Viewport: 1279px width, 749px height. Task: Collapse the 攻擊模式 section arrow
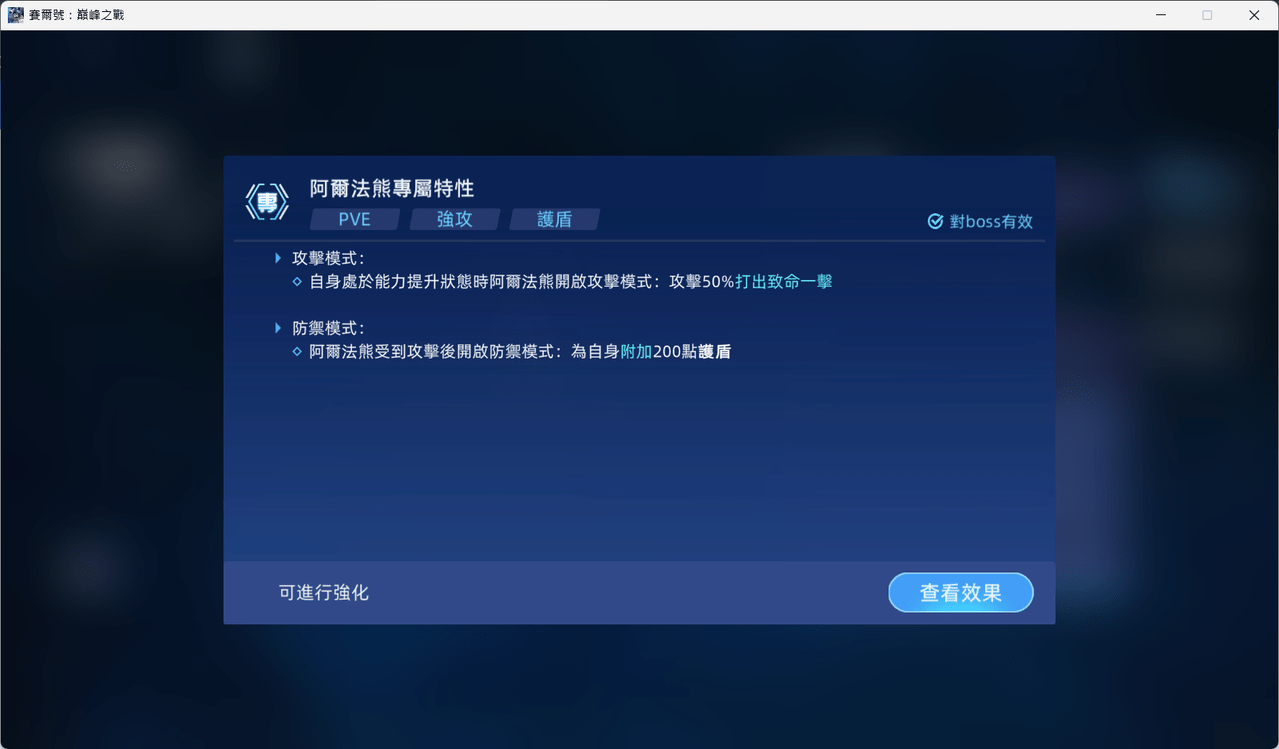pos(279,258)
